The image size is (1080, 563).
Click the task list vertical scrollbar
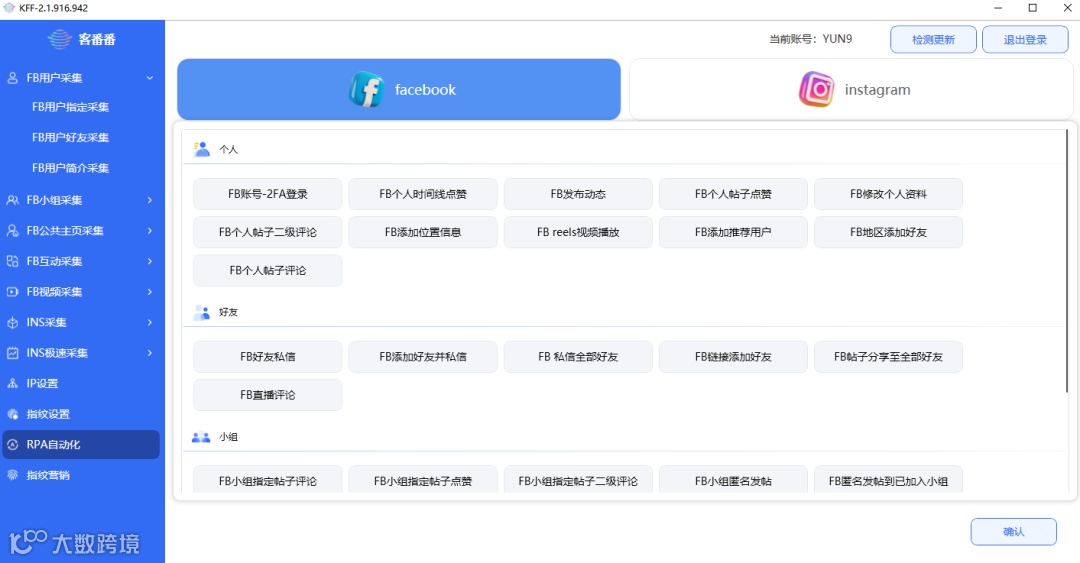[1067, 262]
